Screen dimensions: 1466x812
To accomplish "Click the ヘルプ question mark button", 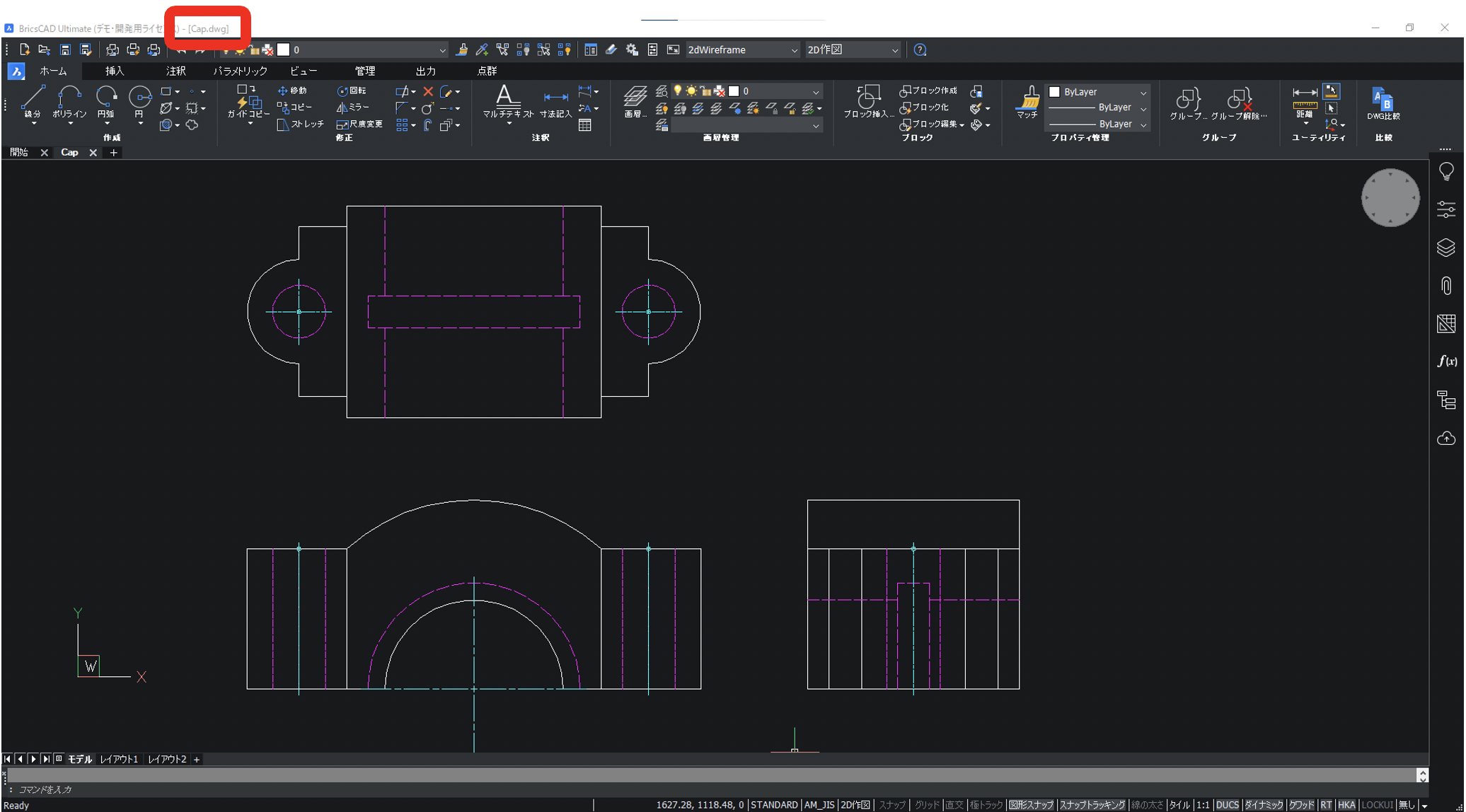I will (918, 50).
